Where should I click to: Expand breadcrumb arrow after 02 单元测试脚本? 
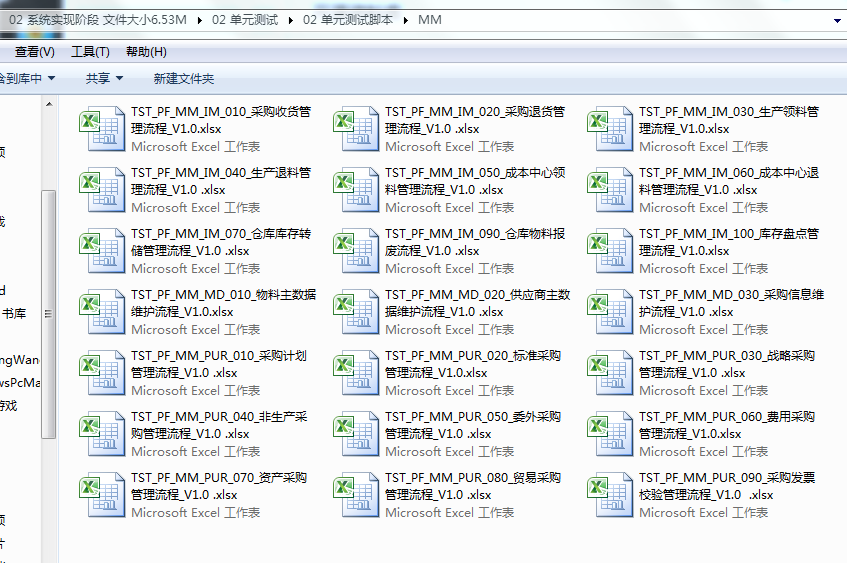[406, 20]
